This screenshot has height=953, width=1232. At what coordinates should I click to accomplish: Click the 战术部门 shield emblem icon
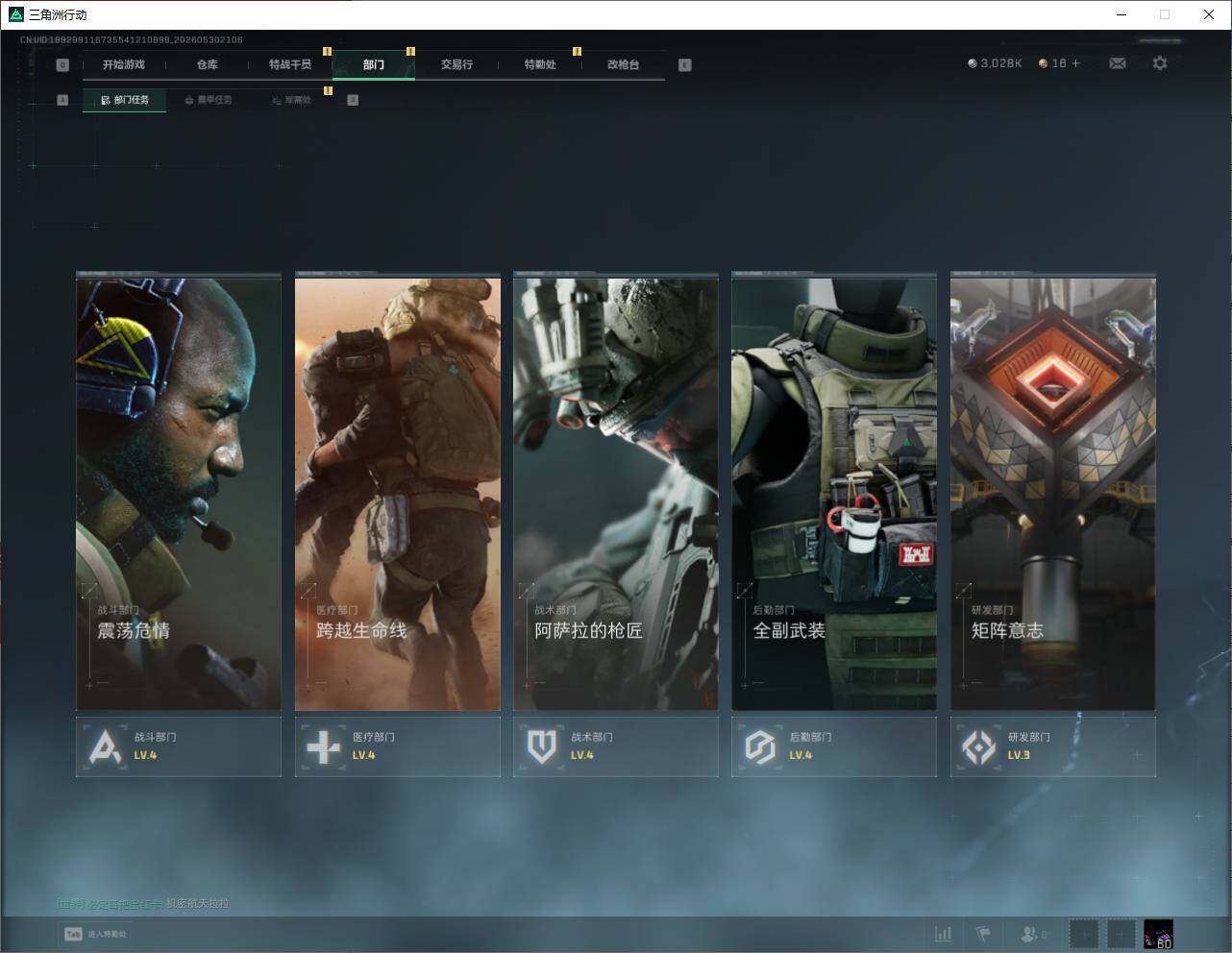(x=542, y=746)
